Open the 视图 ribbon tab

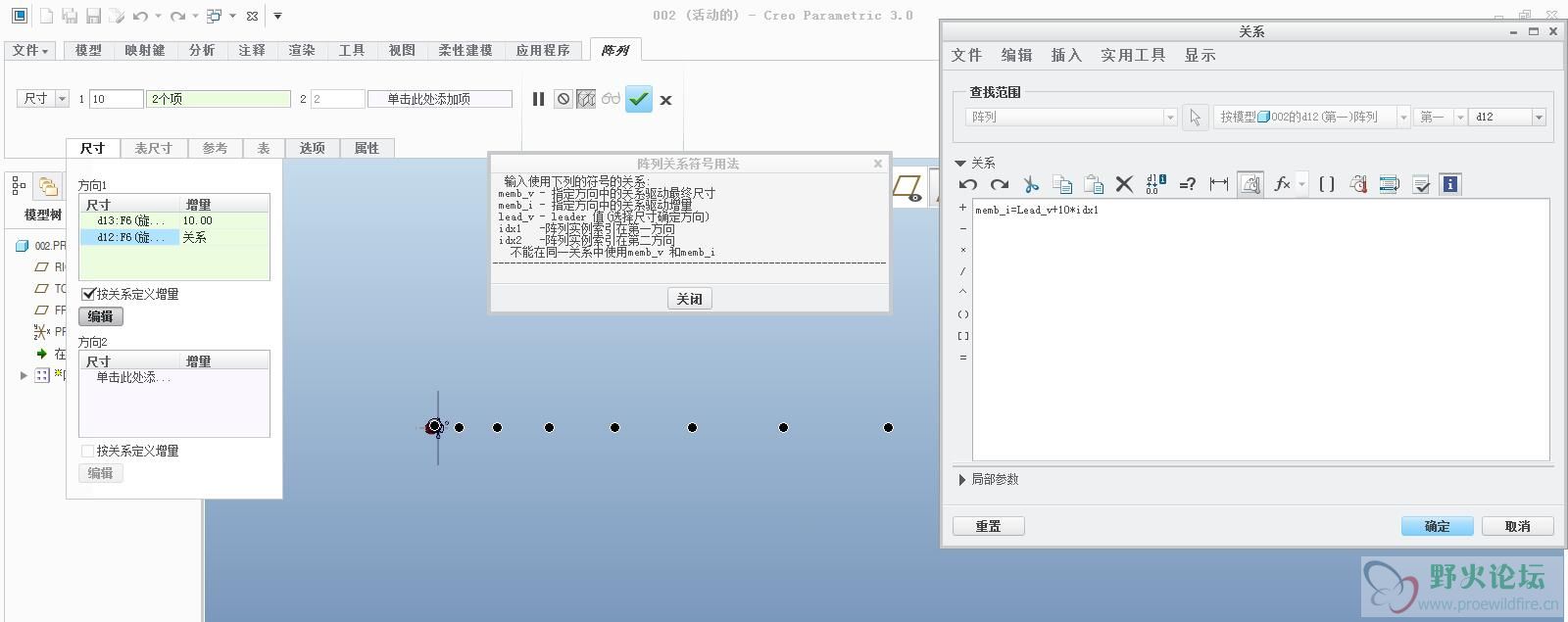click(402, 51)
